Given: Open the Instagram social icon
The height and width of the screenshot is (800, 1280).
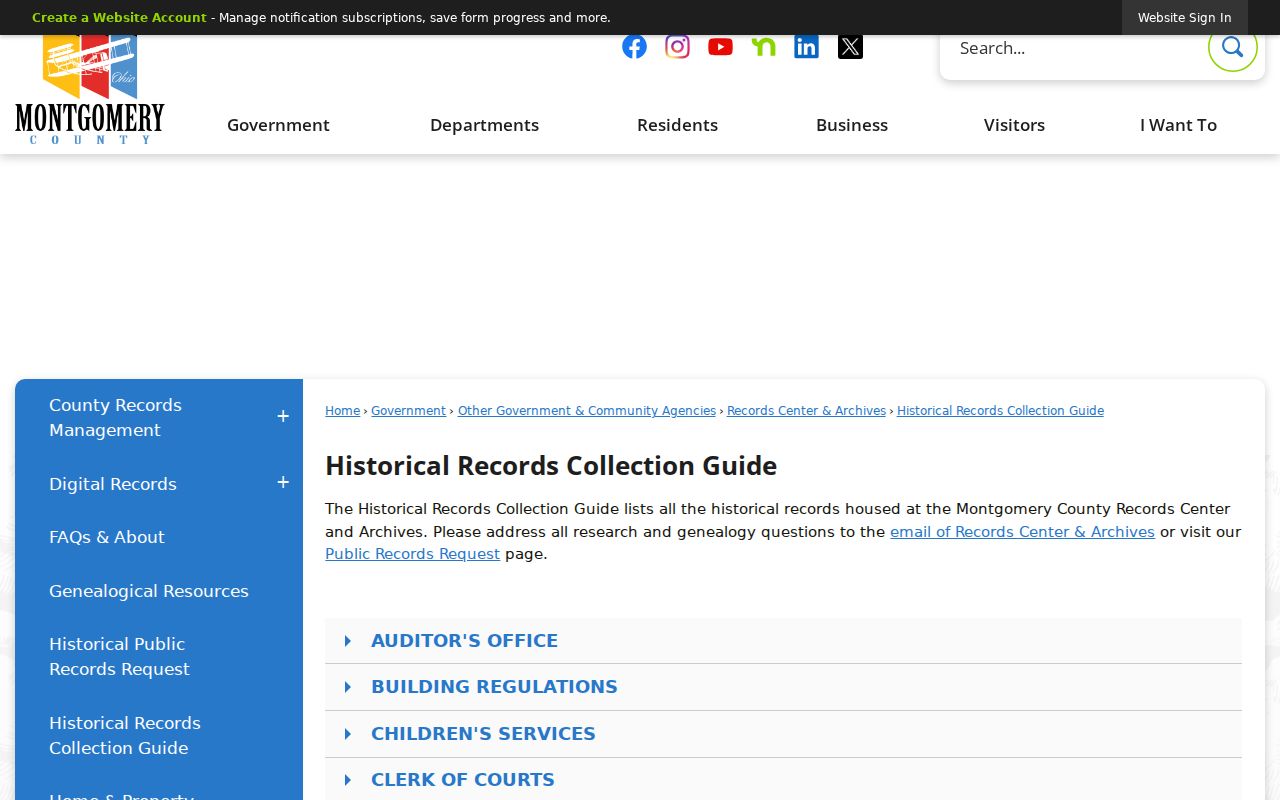Looking at the screenshot, I should pyautogui.click(x=677, y=47).
